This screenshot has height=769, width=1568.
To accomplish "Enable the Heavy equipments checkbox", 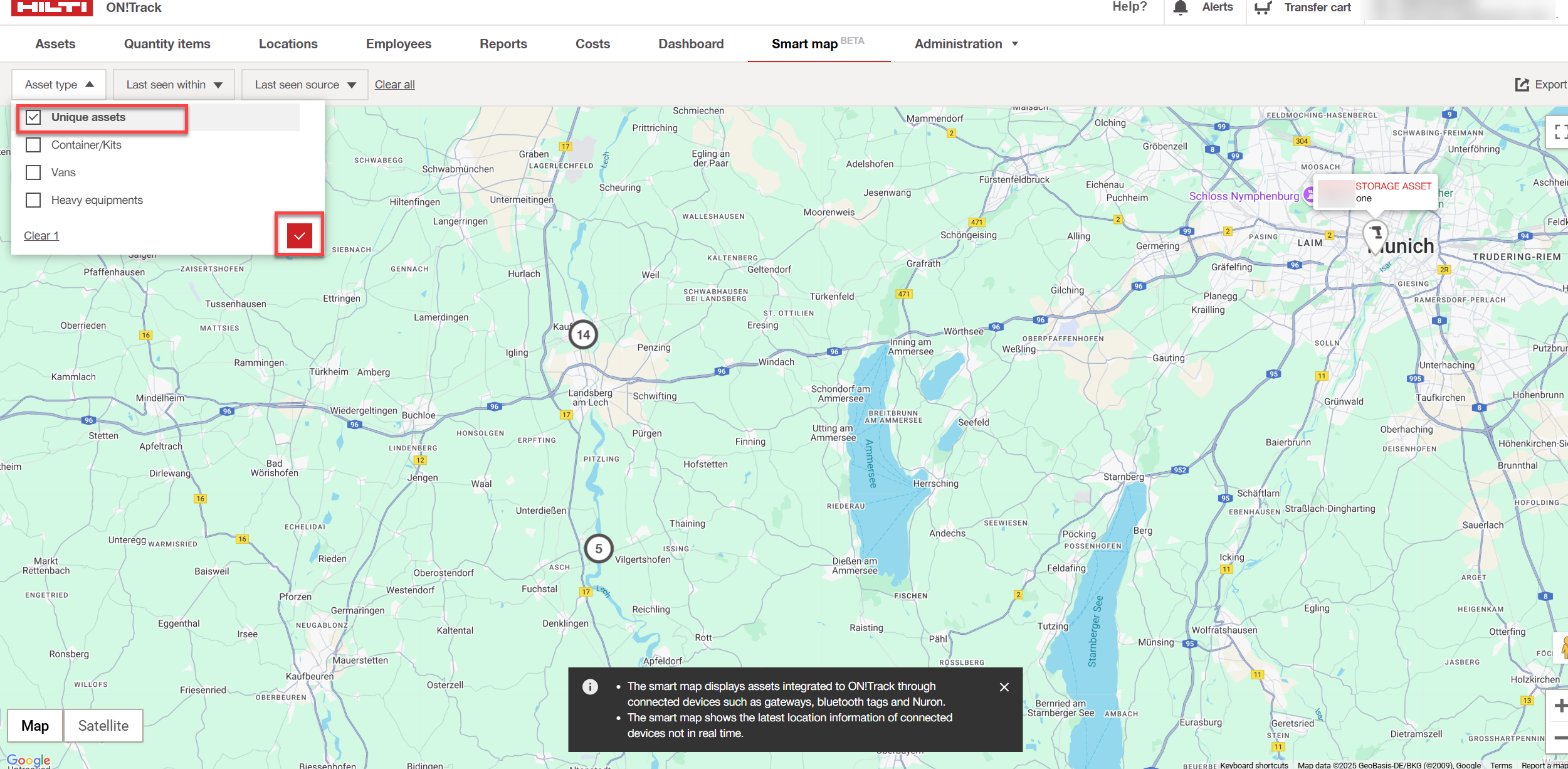I will point(33,200).
